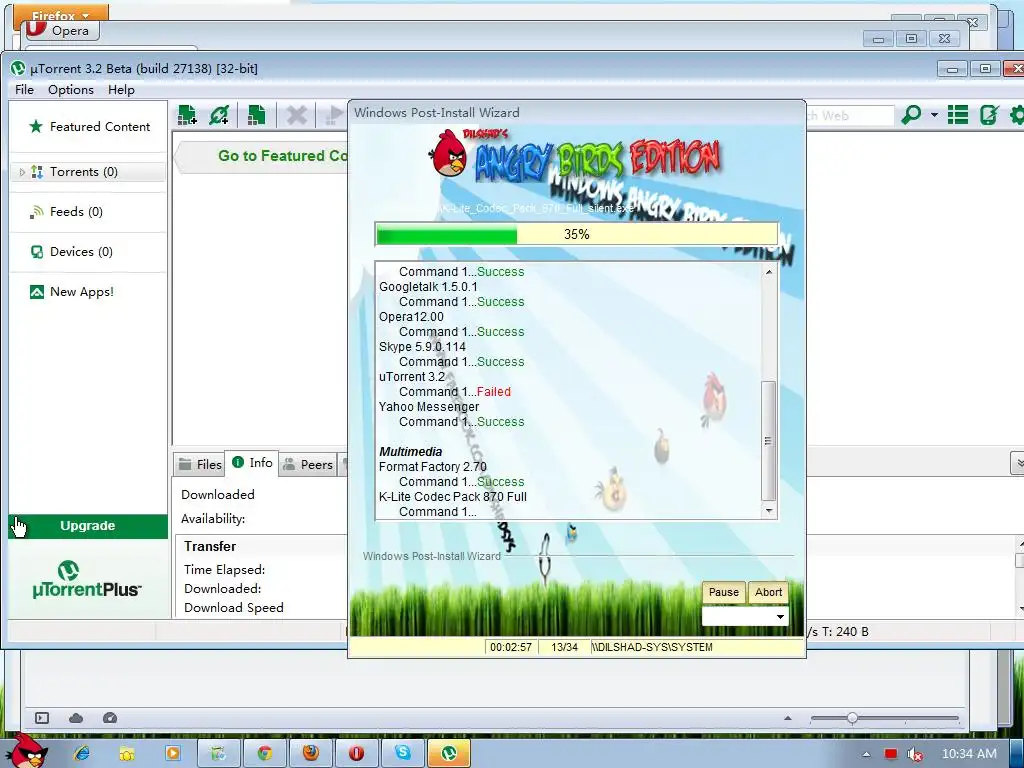The image size is (1024, 768).
Task: Click log list scroll down arrow
Action: pos(769,511)
